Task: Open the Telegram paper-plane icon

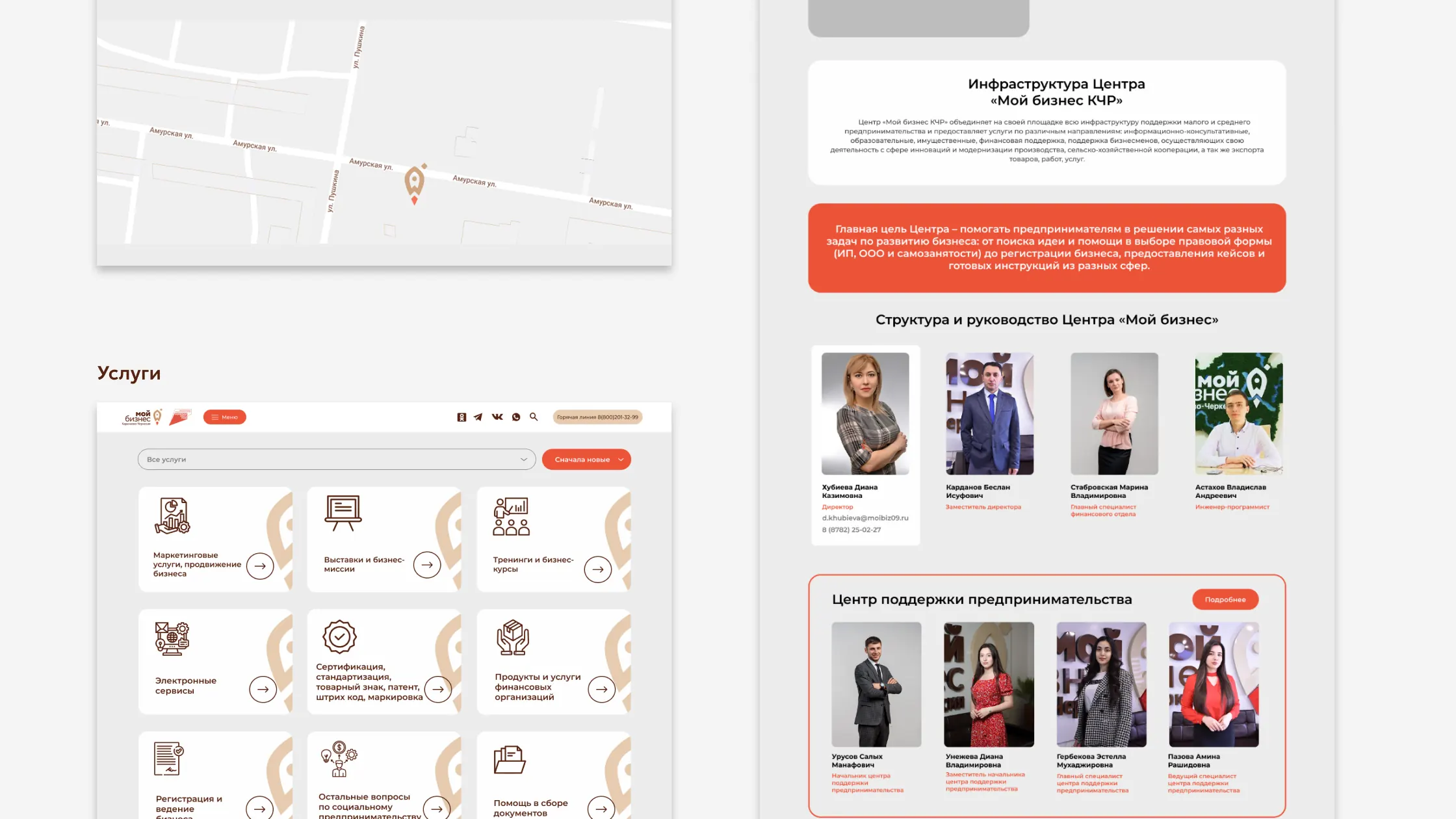Action: pyautogui.click(x=478, y=417)
